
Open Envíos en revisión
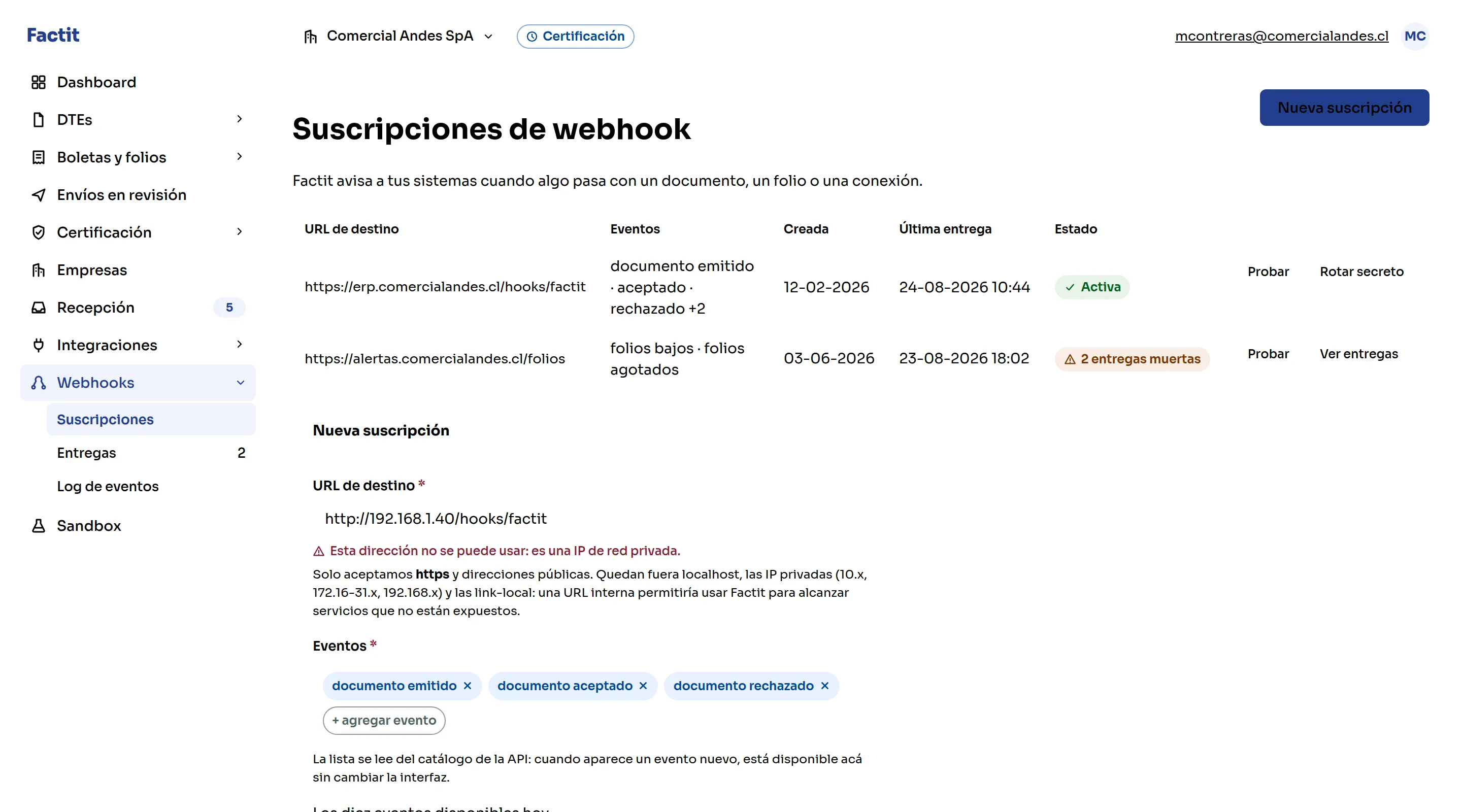pos(138,195)
